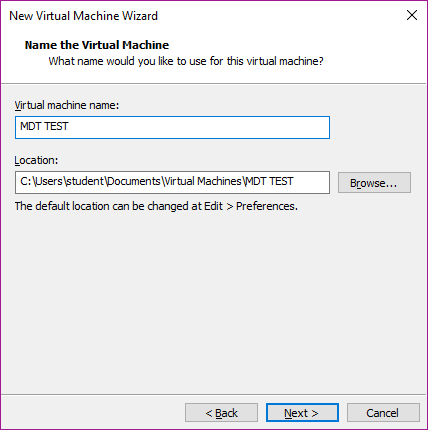This screenshot has width=428, height=430.
Task: Place cursor on 'C:' drive in location path
Action: point(26,181)
